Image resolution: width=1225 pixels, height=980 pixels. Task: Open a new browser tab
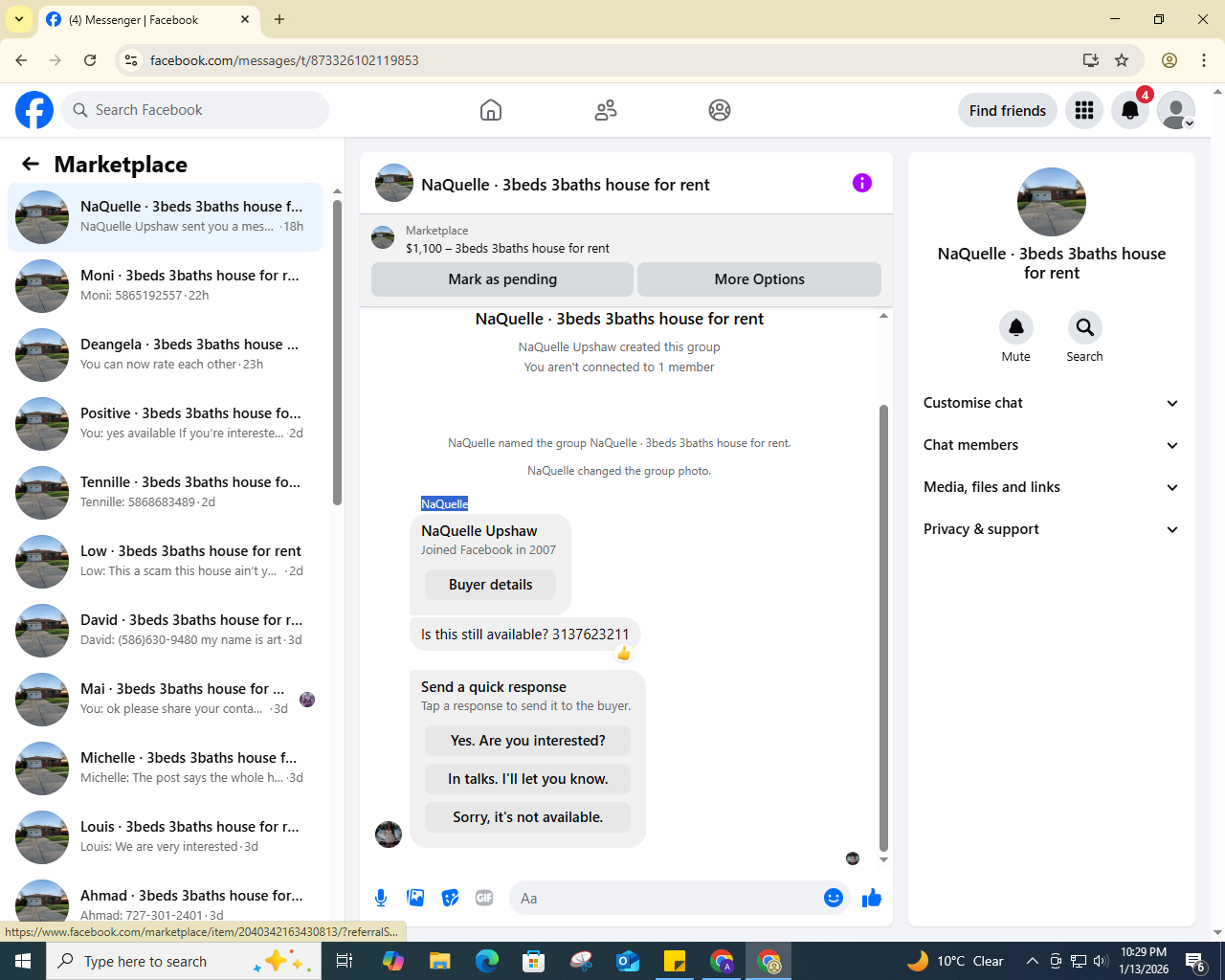click(x=279, y=19)
